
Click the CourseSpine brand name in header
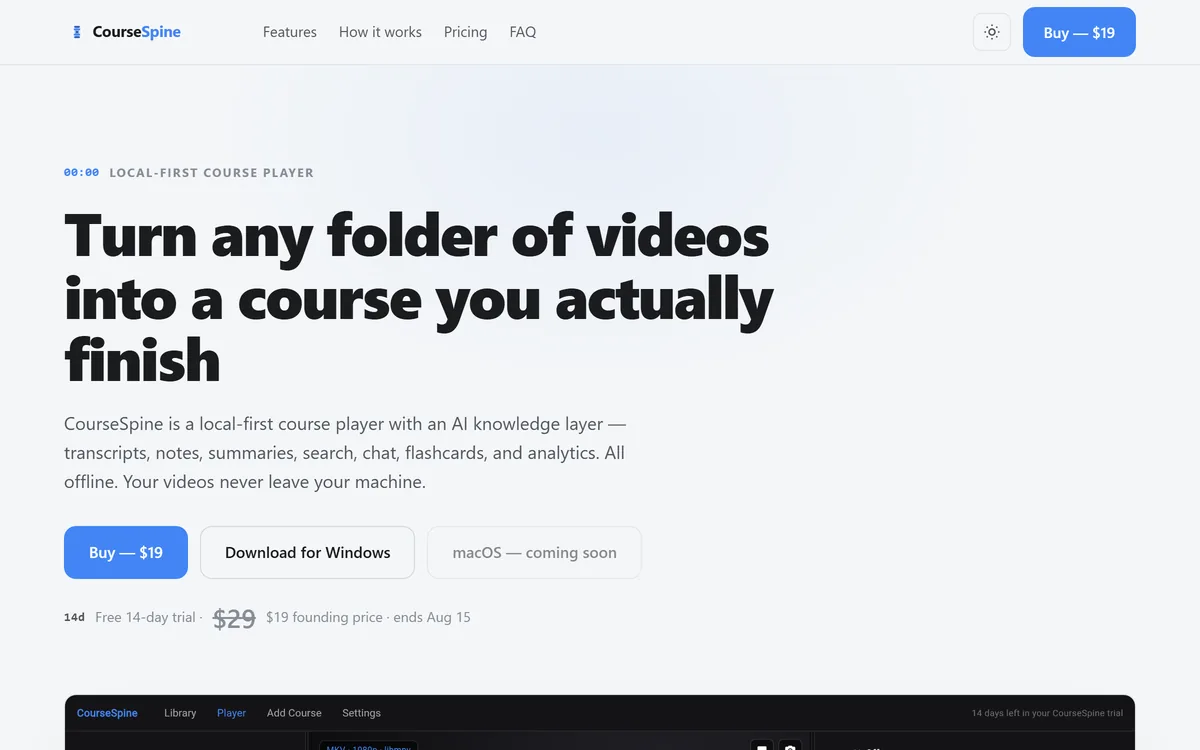137,32
